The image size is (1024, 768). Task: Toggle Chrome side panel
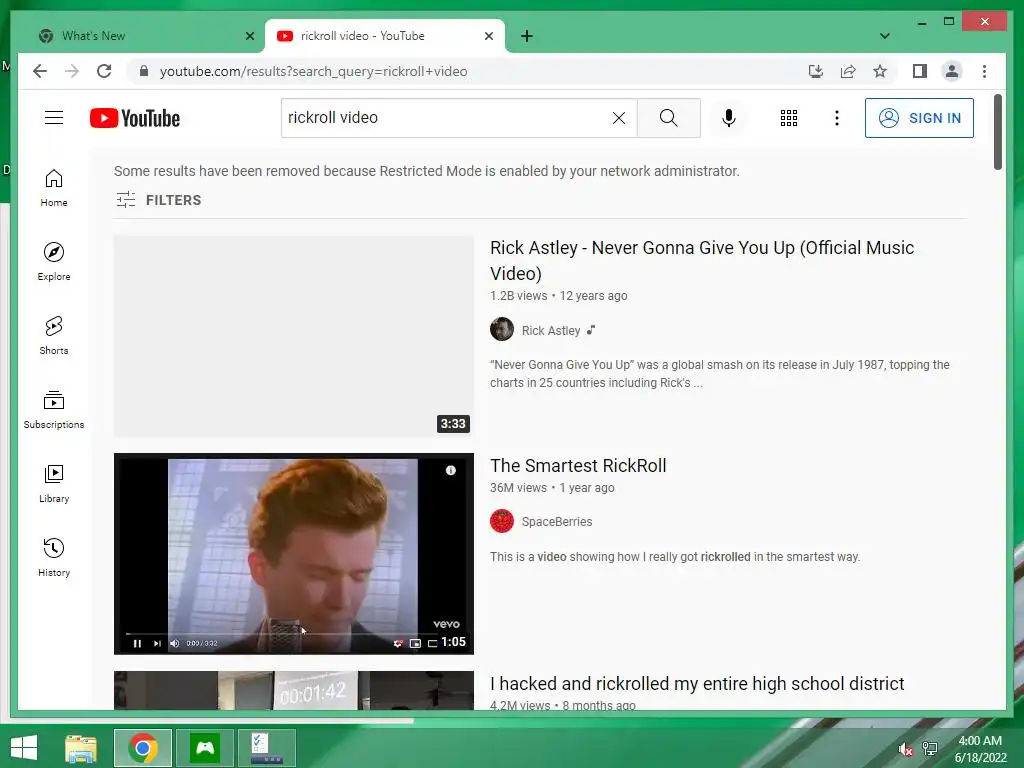920,71
